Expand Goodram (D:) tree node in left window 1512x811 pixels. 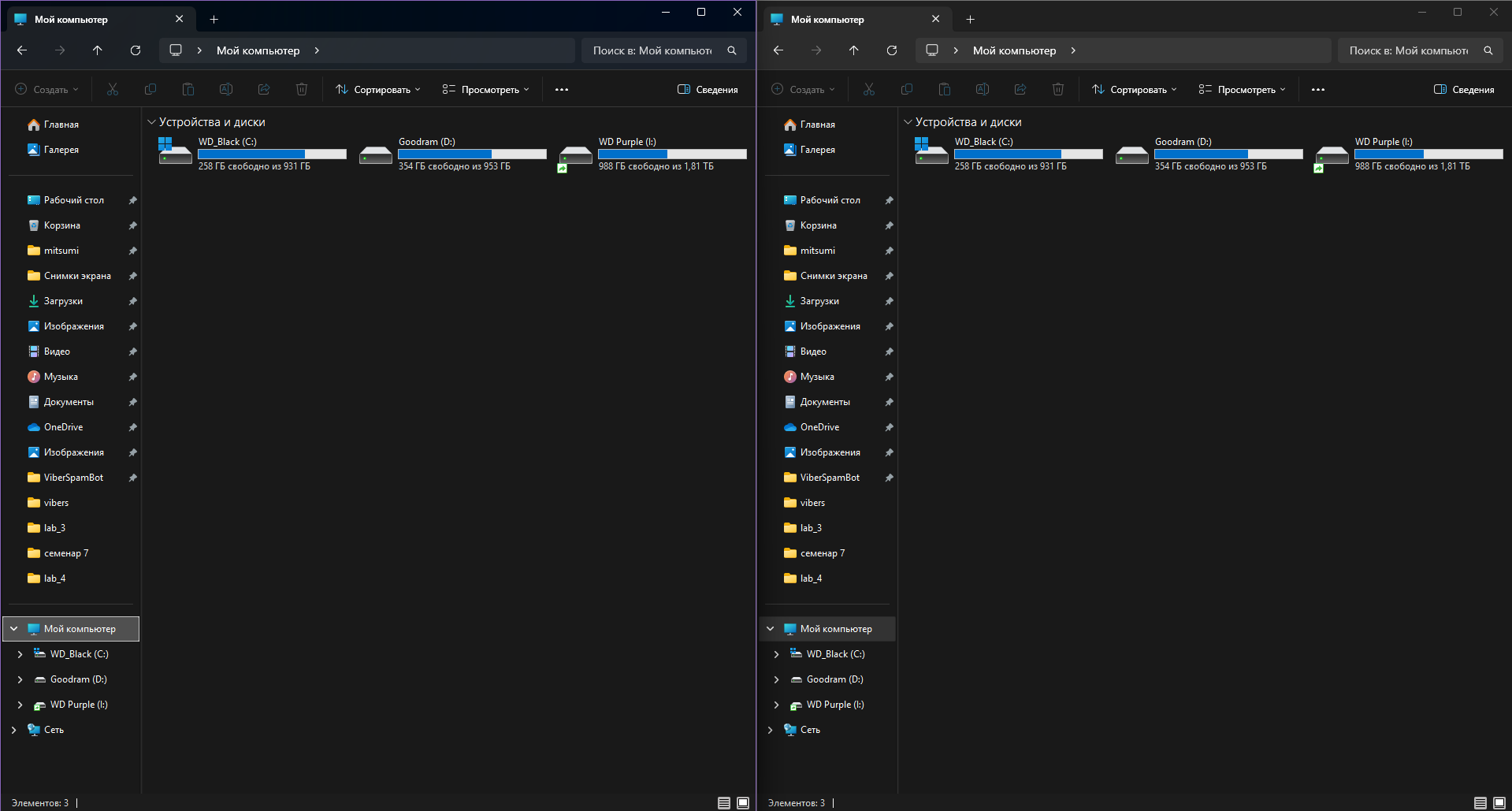coord(20,679)
